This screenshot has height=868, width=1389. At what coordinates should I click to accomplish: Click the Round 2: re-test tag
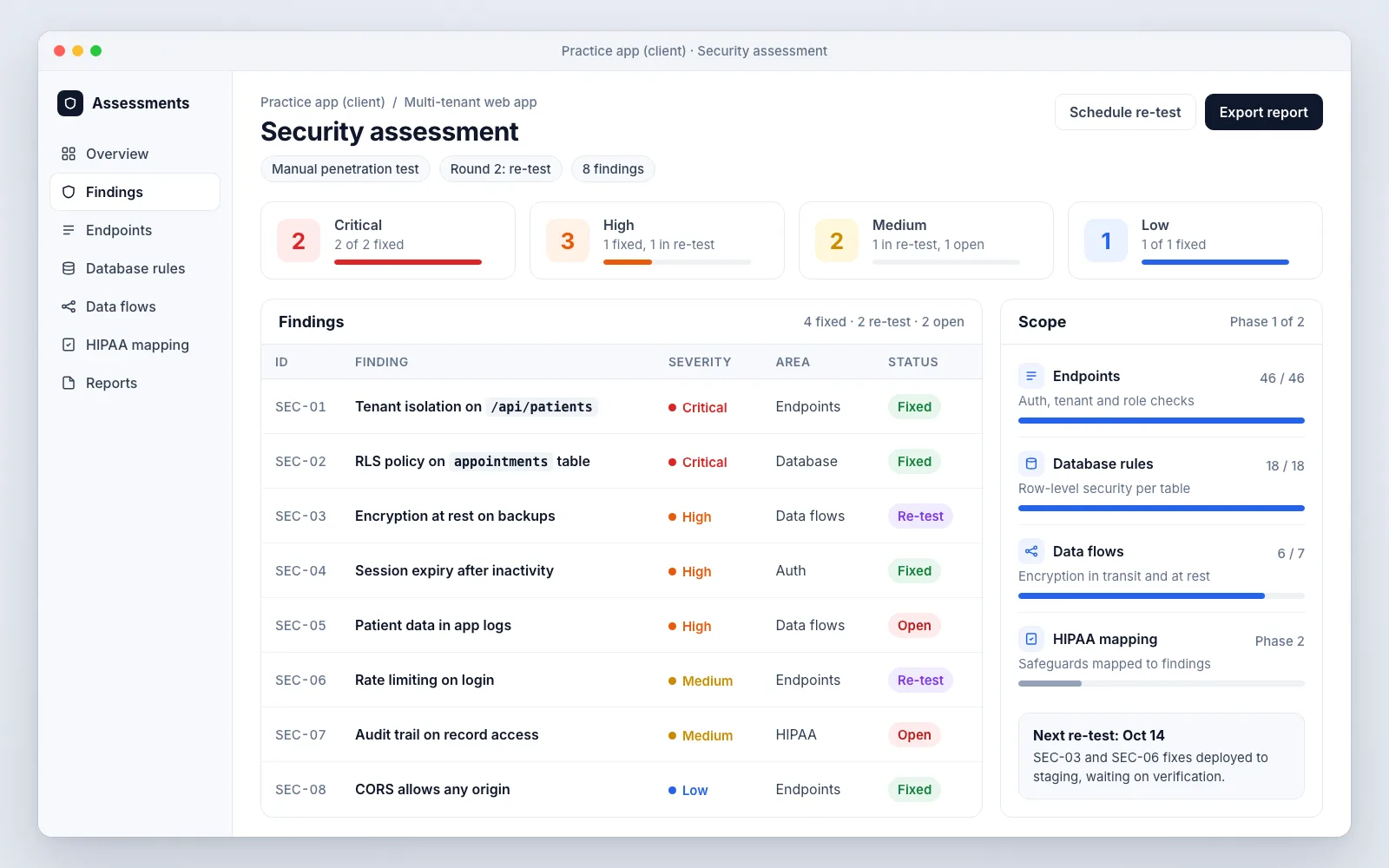(501, 168)
